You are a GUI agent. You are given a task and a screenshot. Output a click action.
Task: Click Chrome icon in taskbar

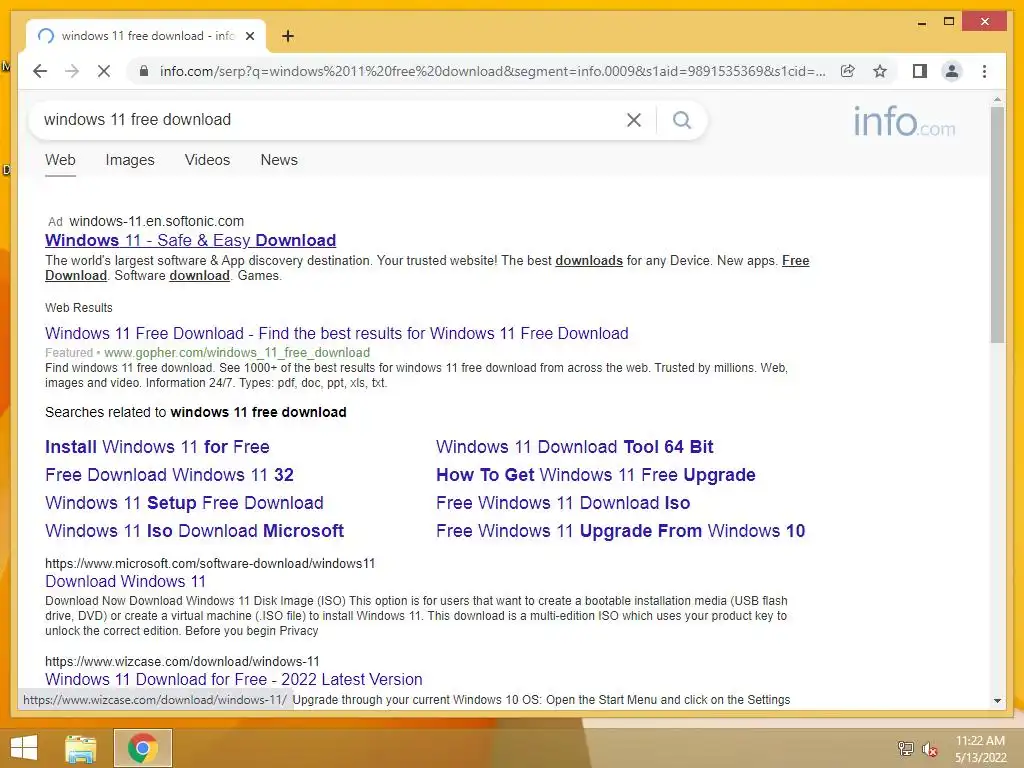(143, 748)
